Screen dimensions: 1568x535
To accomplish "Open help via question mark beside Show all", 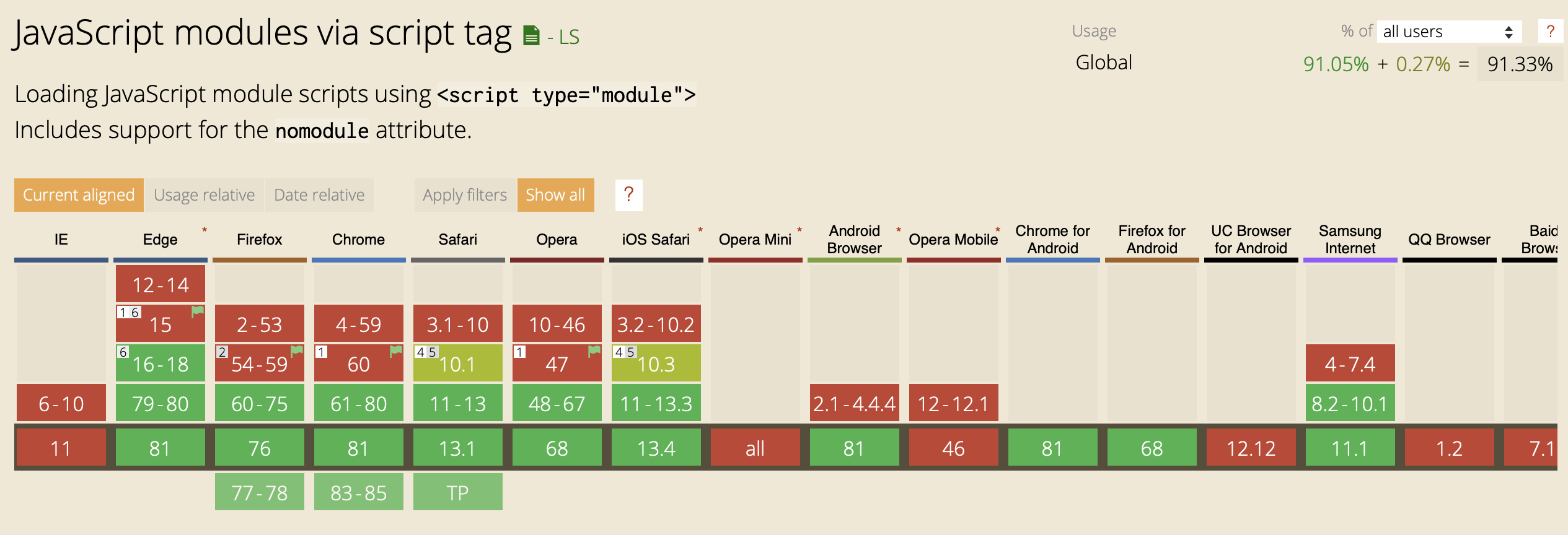I will click(628, 194).
